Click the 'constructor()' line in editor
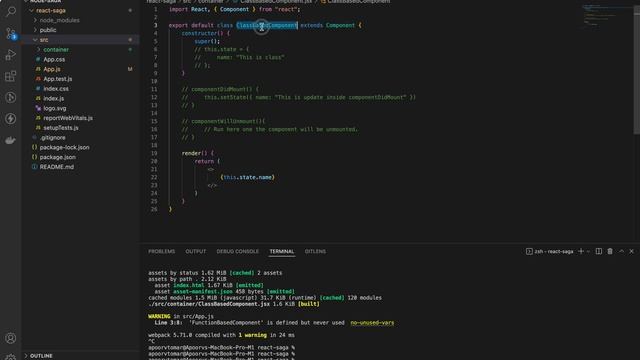Viewport: 640px width, 360px height. (x=206, y=33)
